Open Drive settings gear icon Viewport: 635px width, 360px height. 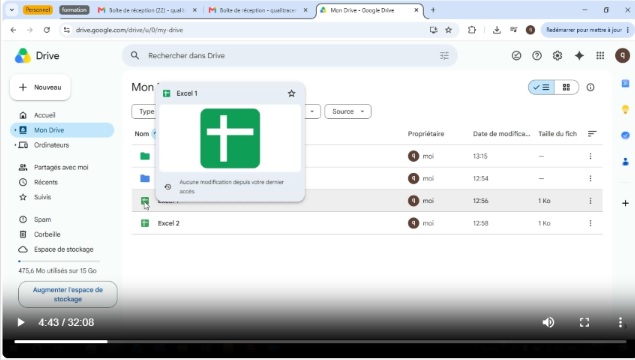click(558, 55)
